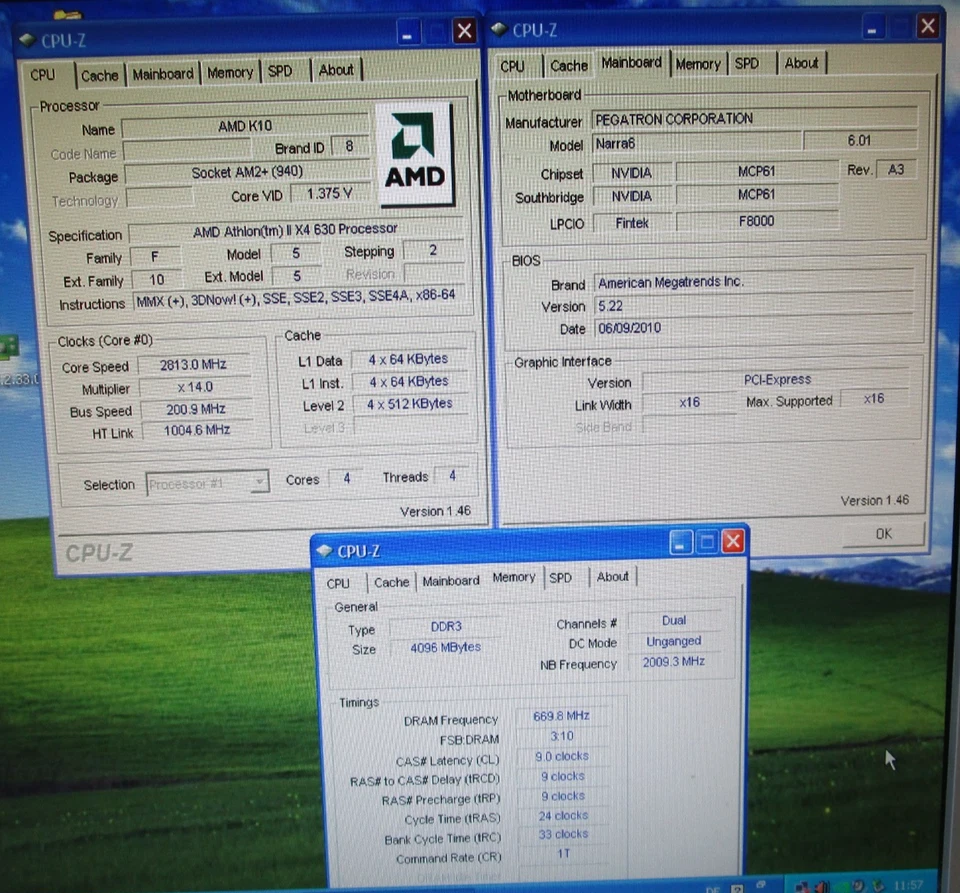Click the AMD logo in the Processor section
Screen dimensions: 960x893
[415, 152]
